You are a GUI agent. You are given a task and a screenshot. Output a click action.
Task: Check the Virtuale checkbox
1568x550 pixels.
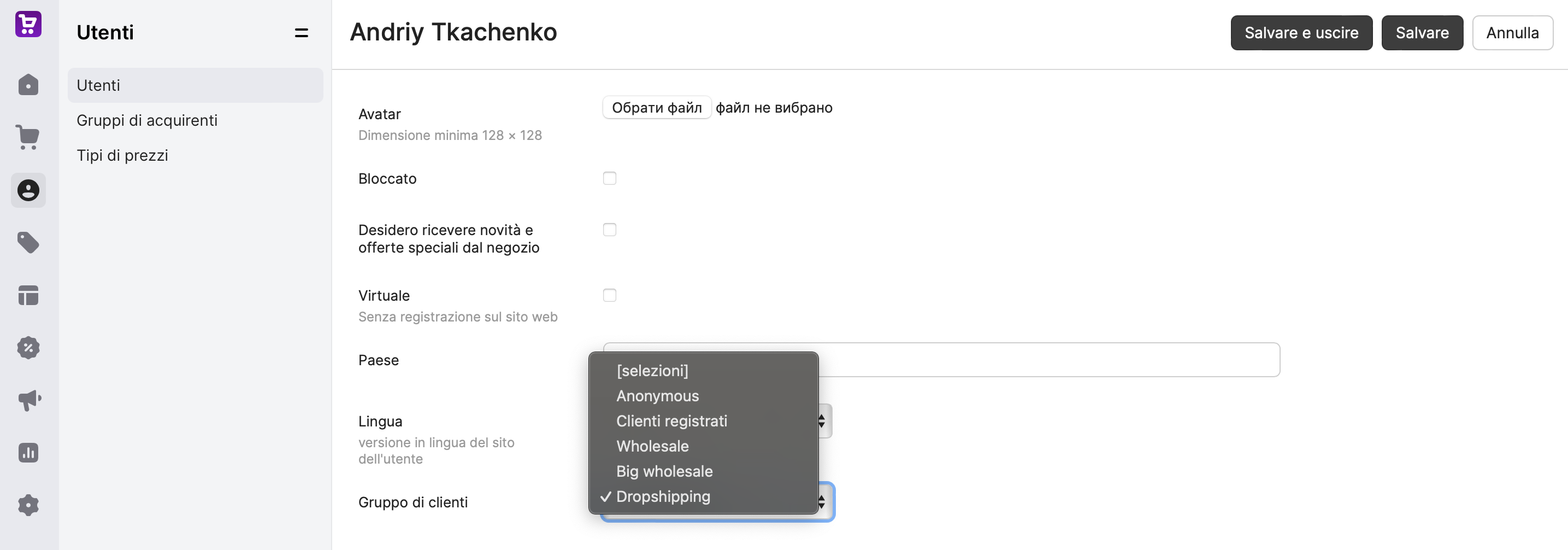pos(609,295)
